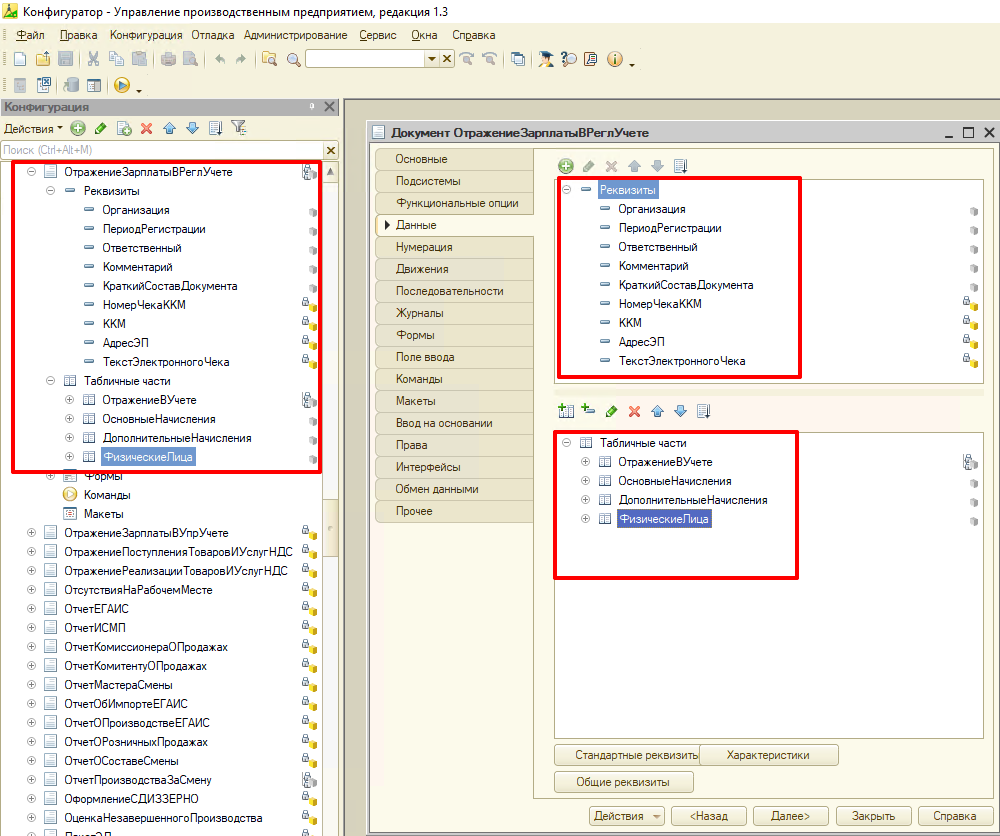Collapse Реквизиты node in the Конфигурация tree
This screenshot has height=836, width=1000.
coord(51,191)
